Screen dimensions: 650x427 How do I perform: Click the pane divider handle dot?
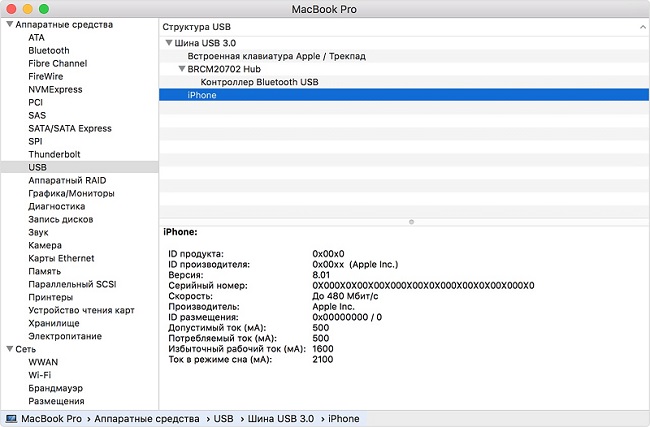tap(412, 220)
